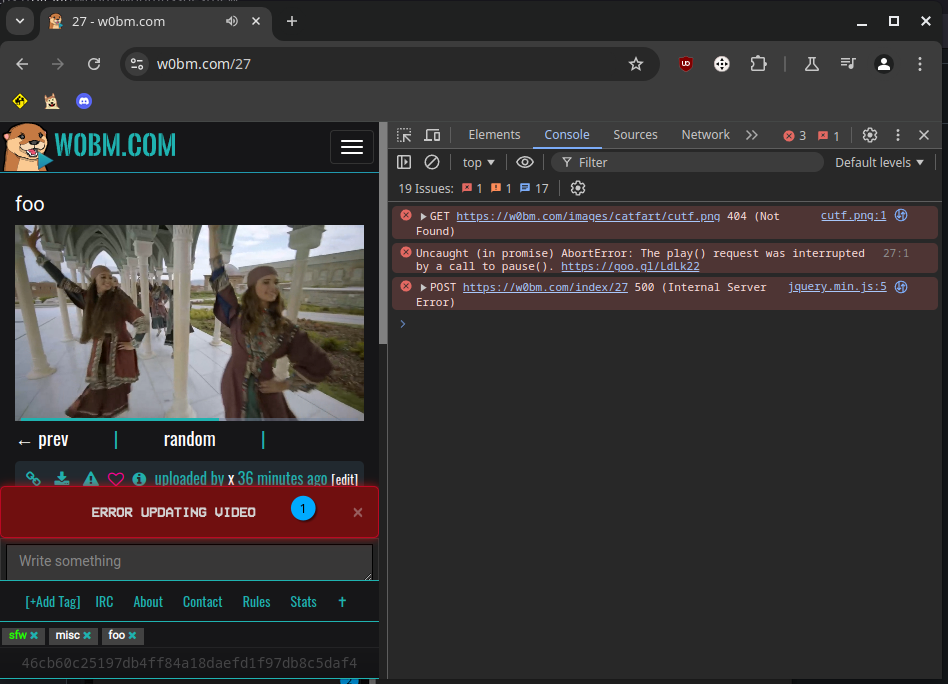
Task: Open Chrome Labs flask icon
Action: pos(811,64)
